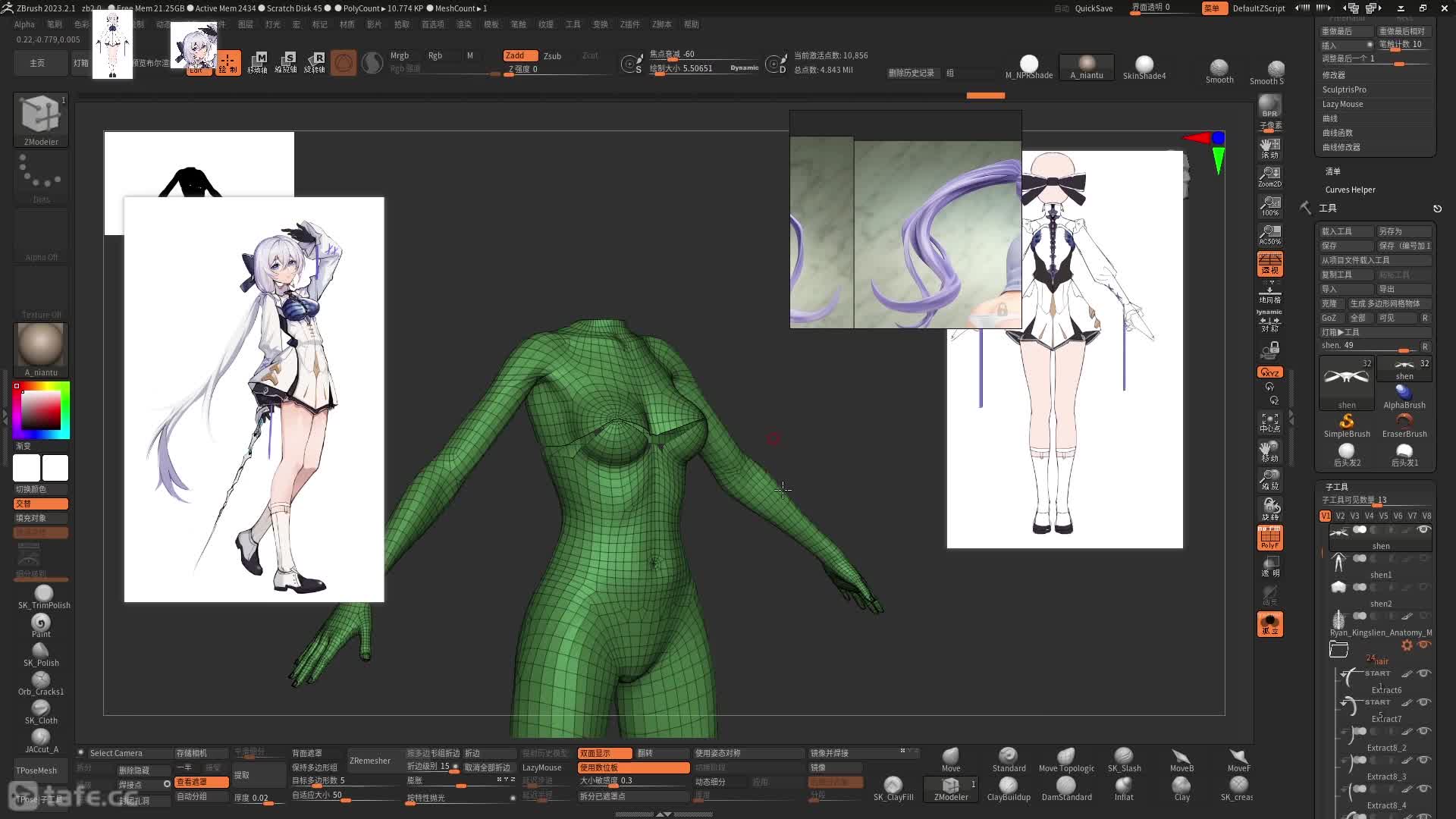This screenshot has width=1456, height=819.
Task: Expand the 修改器 section
Action: pyautogui.click(x=1333, y=75)
